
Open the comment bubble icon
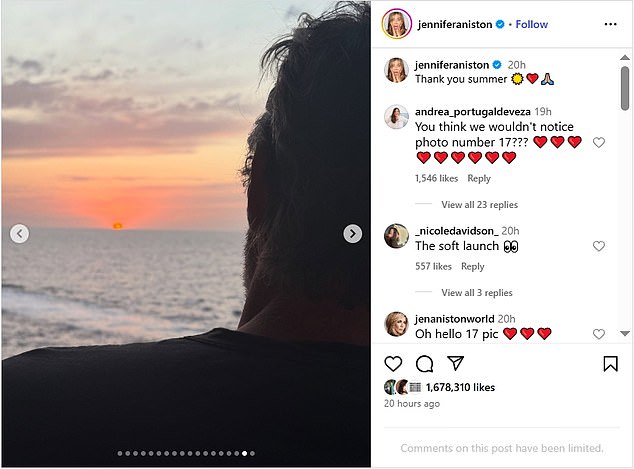424,364
